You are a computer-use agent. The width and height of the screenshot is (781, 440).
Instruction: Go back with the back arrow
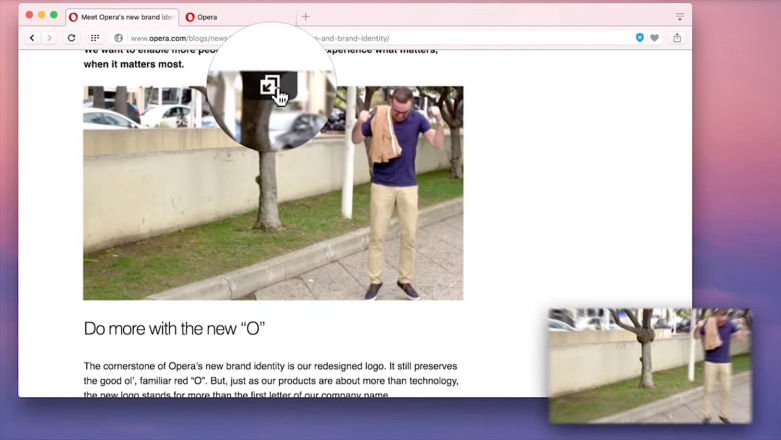32,38
